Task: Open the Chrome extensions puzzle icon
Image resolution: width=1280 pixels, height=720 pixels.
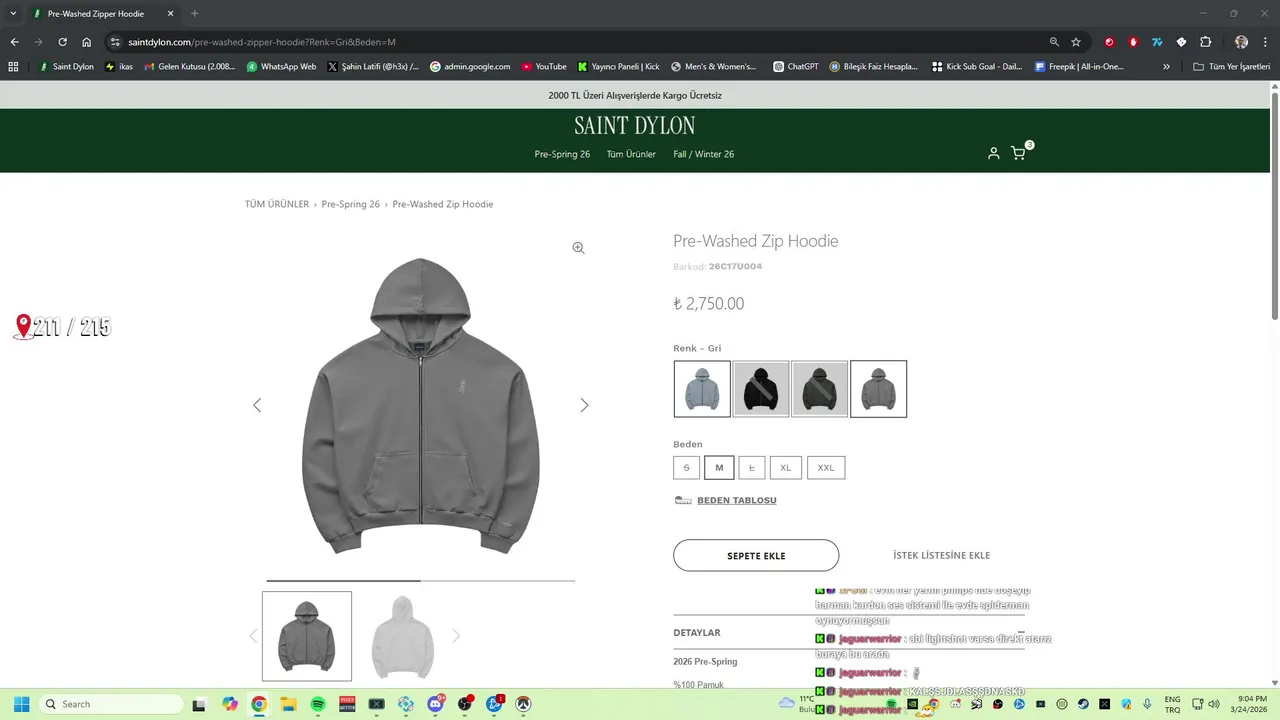Action: click(x=1205, y=42)
